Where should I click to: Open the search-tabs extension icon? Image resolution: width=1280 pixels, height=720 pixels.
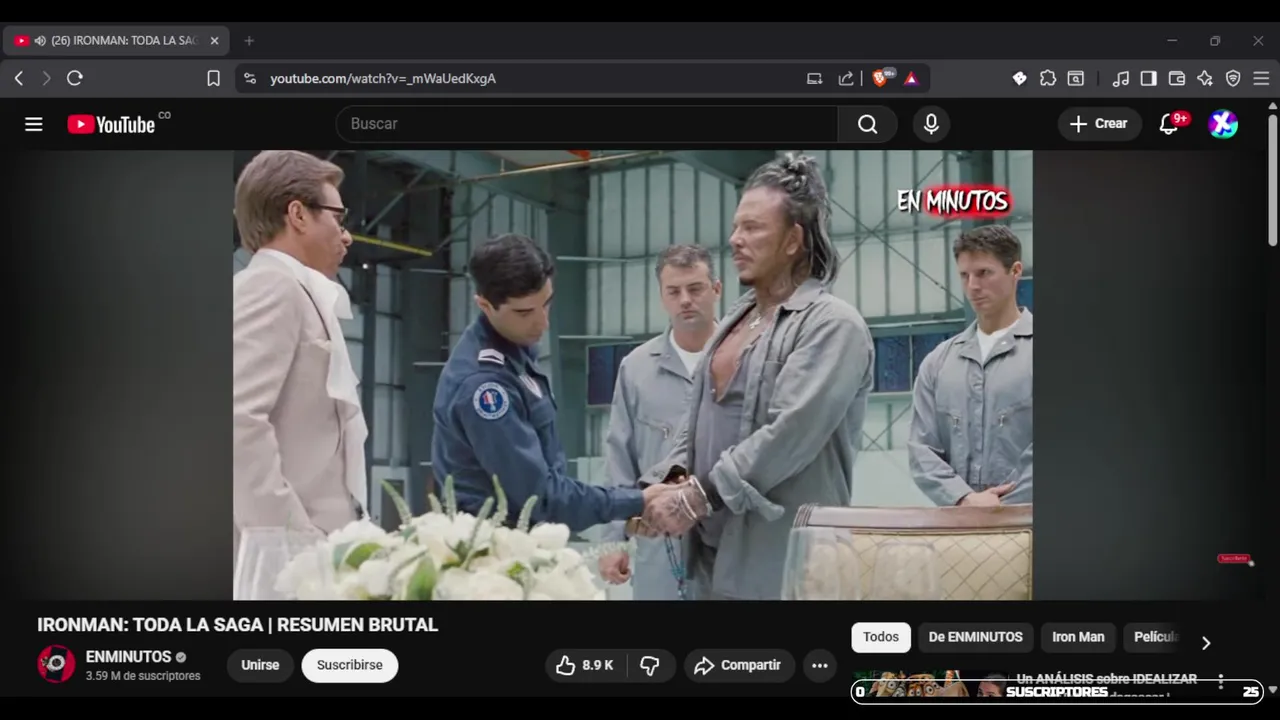pyautogui.click(x=1076, y=78)
